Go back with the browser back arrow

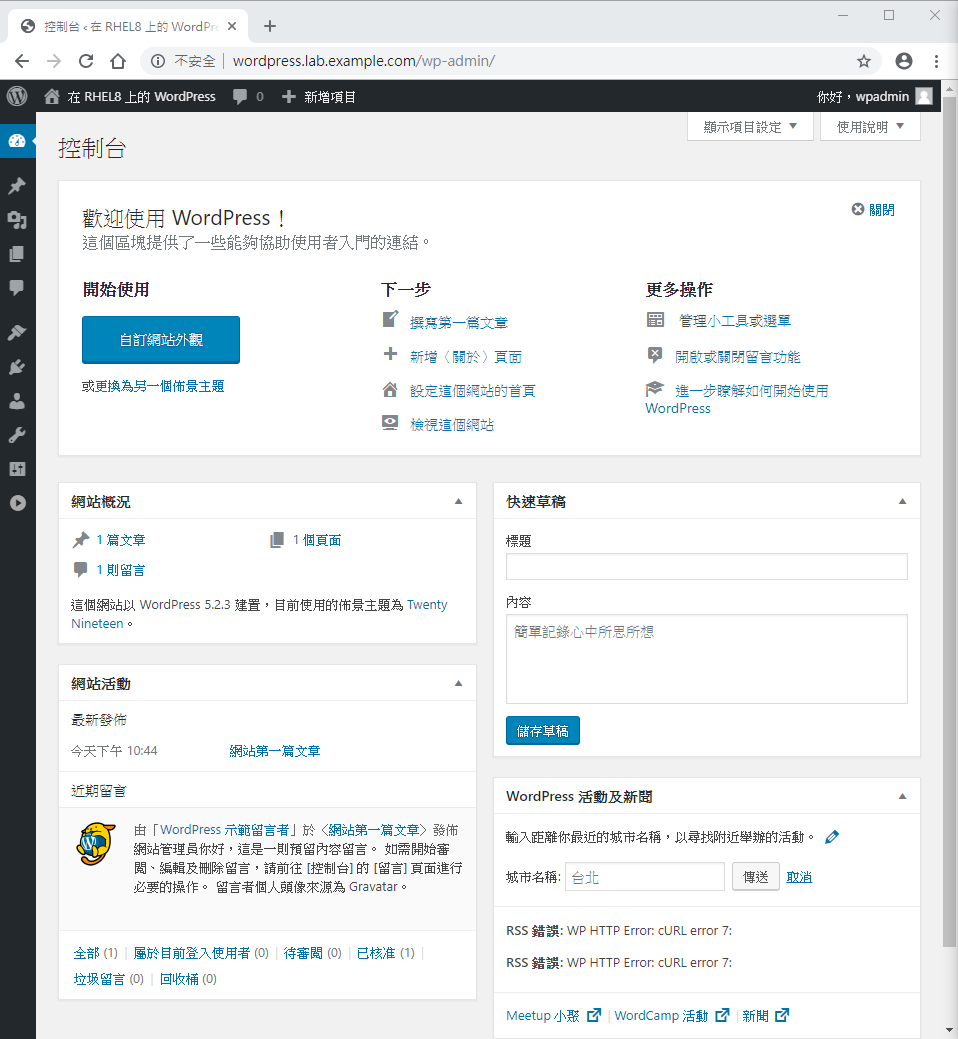pos(22,61)
